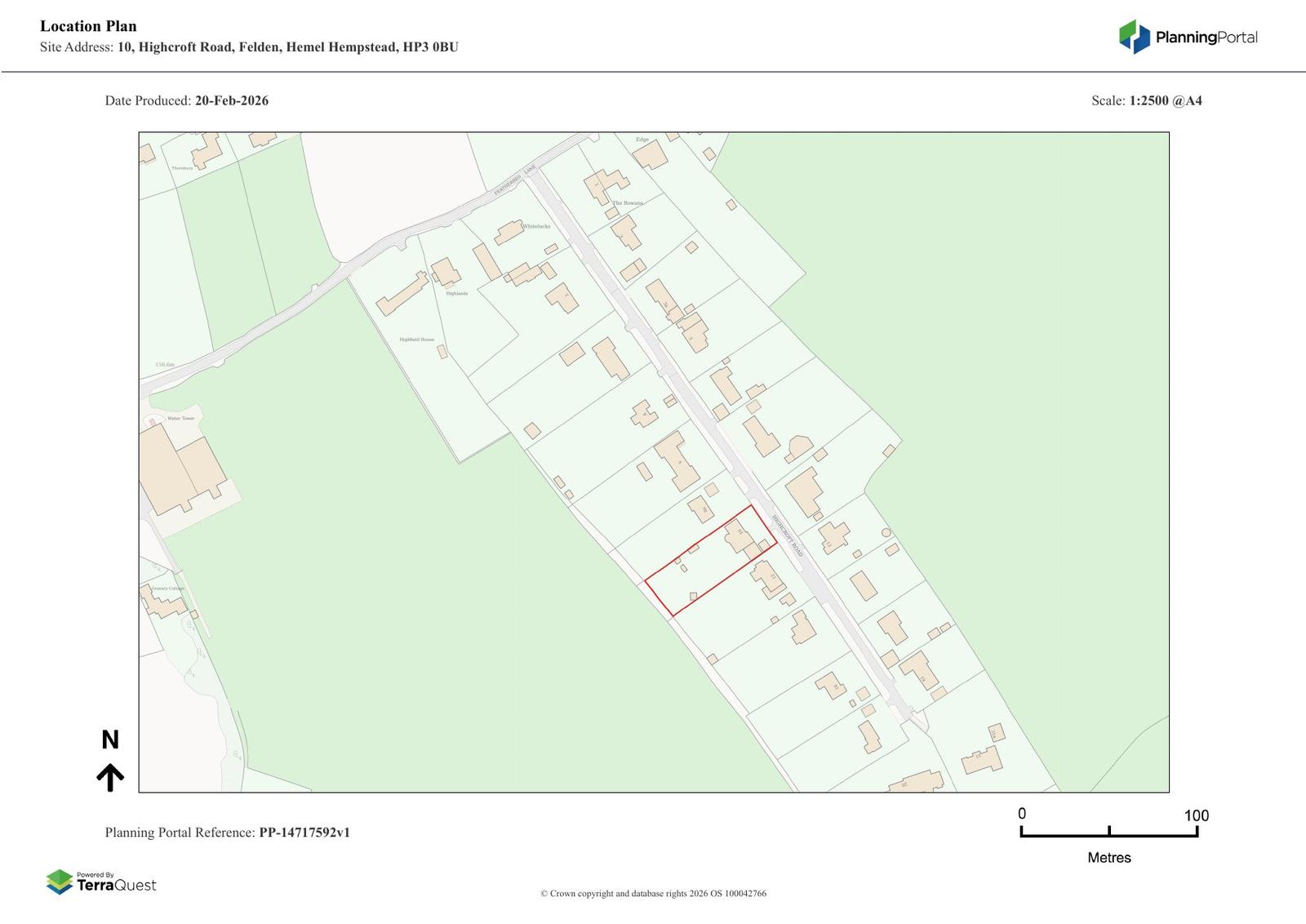Click the large N compass letter

coord(110,740)
